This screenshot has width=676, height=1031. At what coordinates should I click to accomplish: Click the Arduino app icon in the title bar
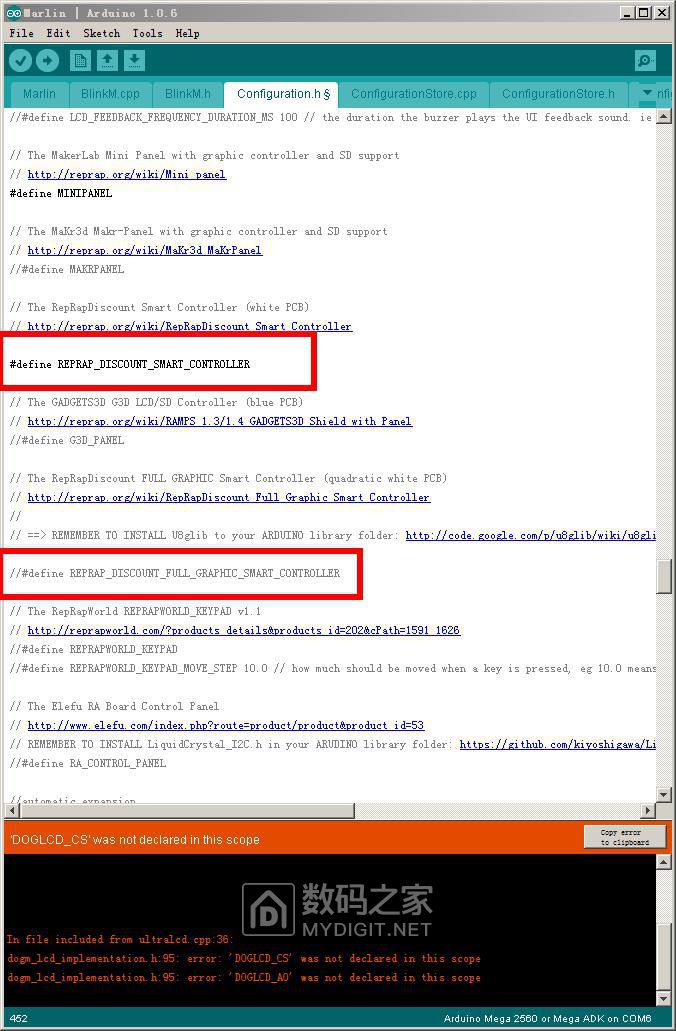coord(13,13)
